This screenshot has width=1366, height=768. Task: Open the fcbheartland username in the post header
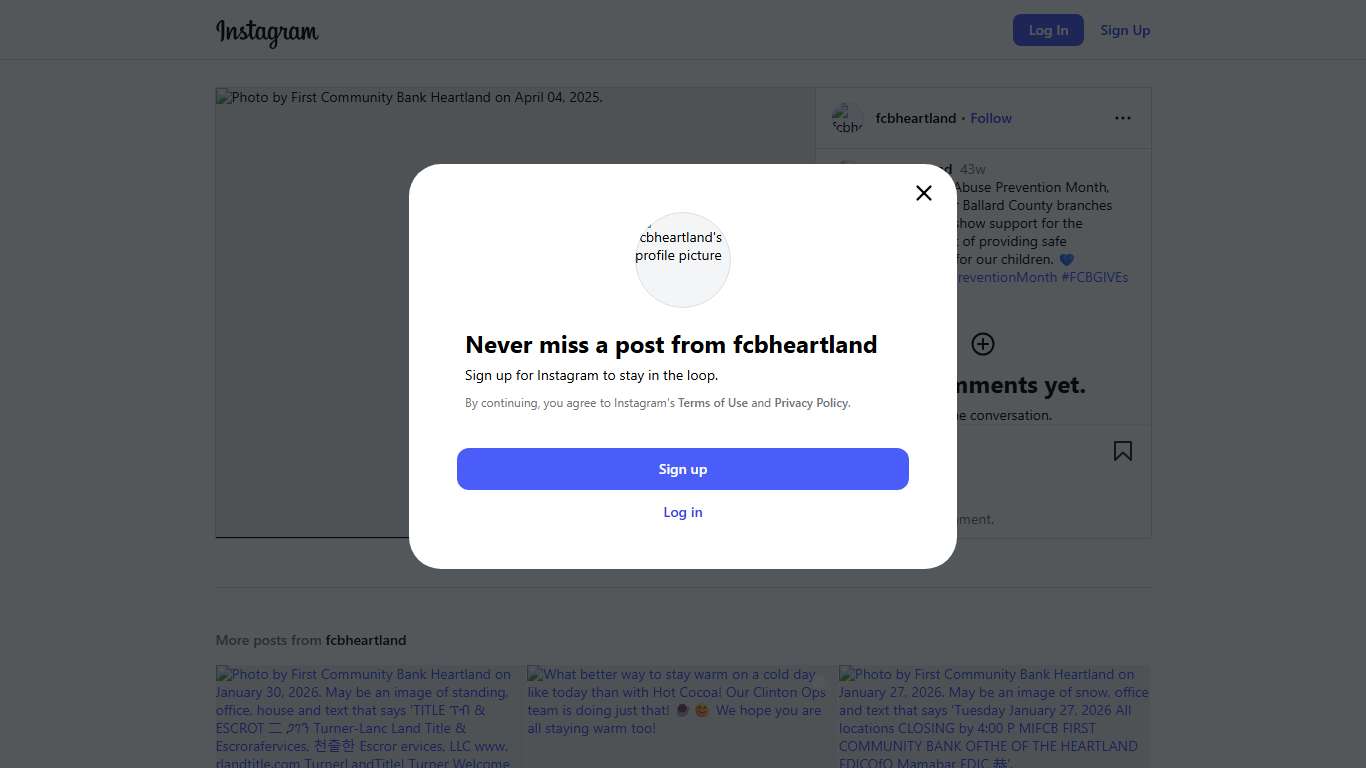tap(916, 118)
